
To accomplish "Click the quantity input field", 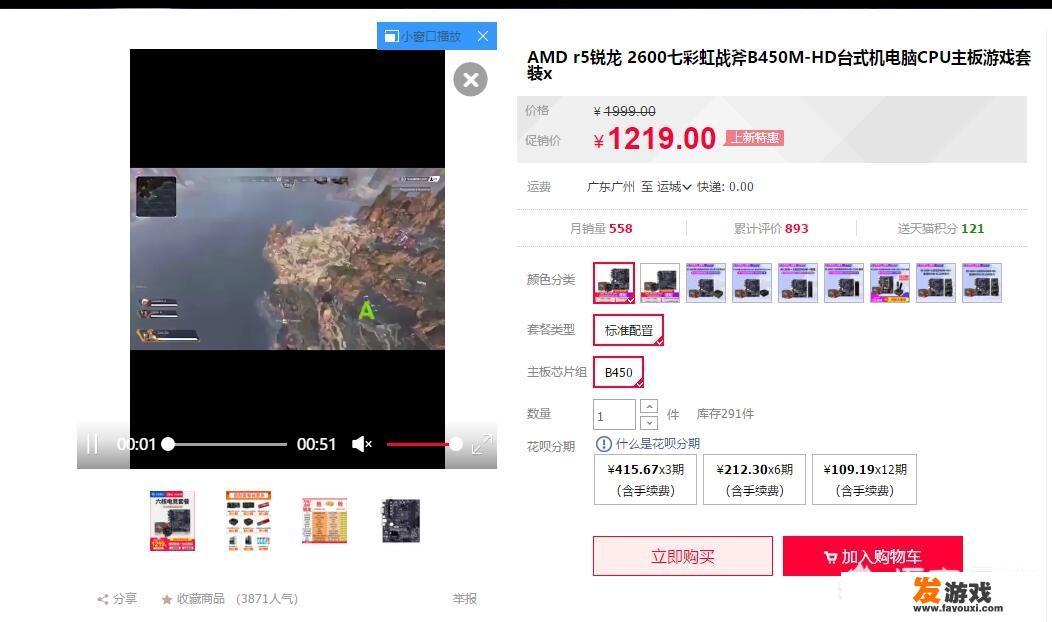I will 614,415.
